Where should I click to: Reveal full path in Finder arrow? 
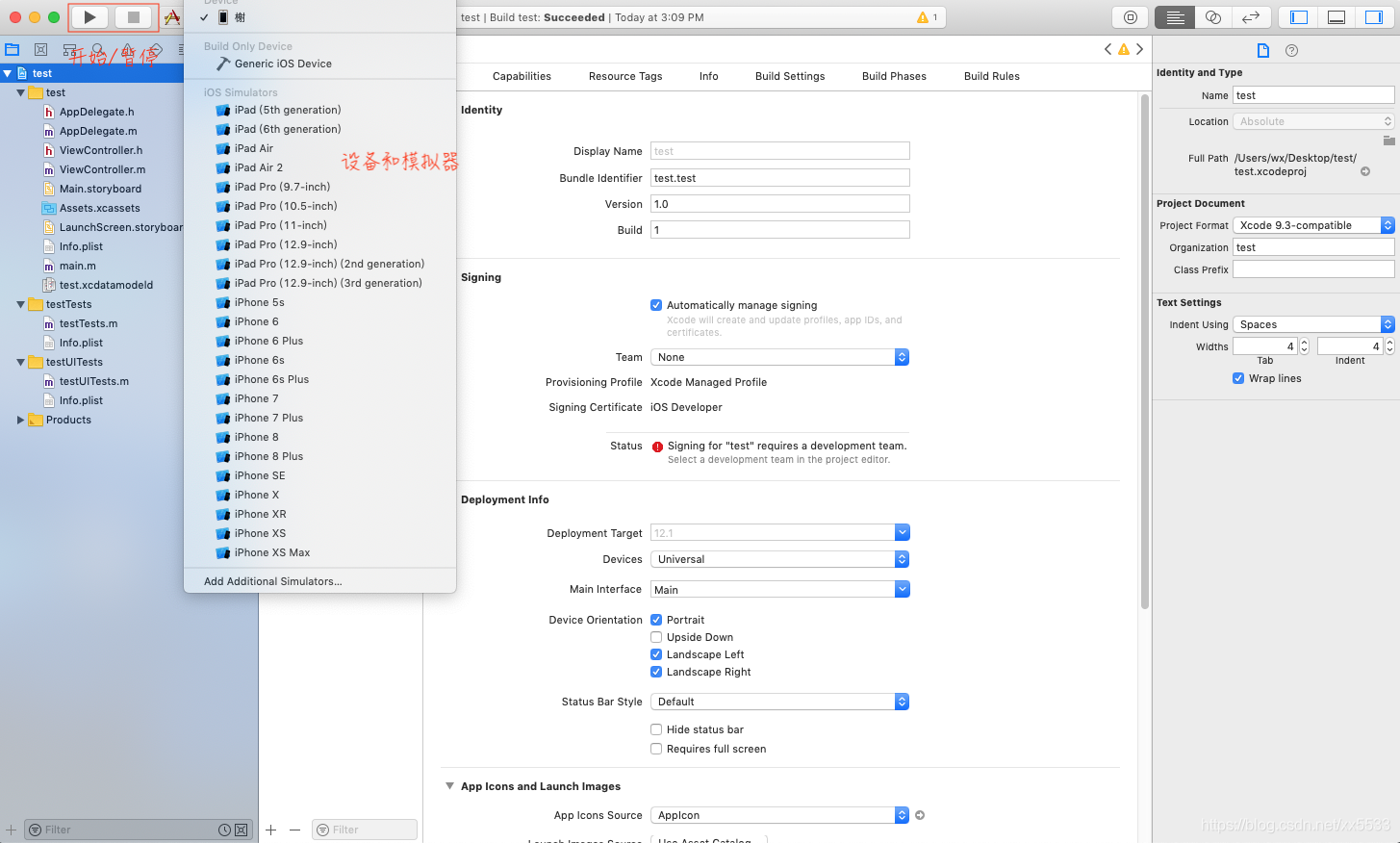1365,171
